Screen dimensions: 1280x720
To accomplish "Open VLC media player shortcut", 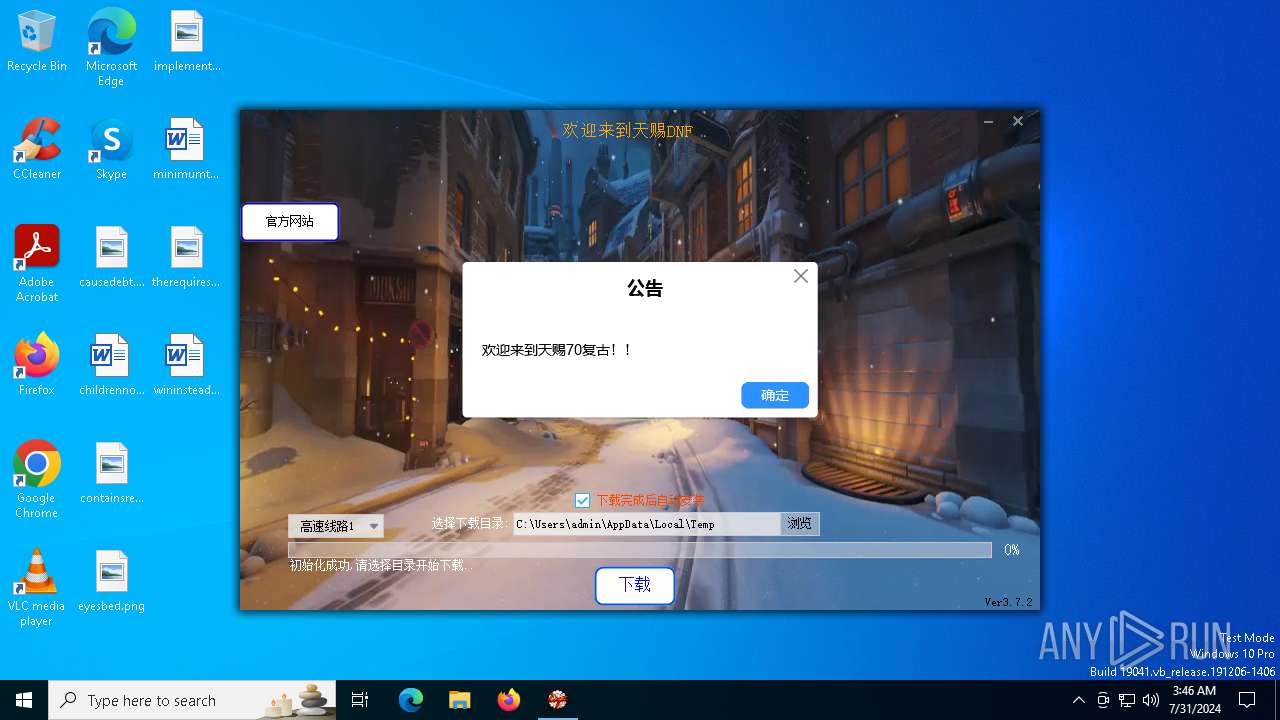I will coord(37,588).
